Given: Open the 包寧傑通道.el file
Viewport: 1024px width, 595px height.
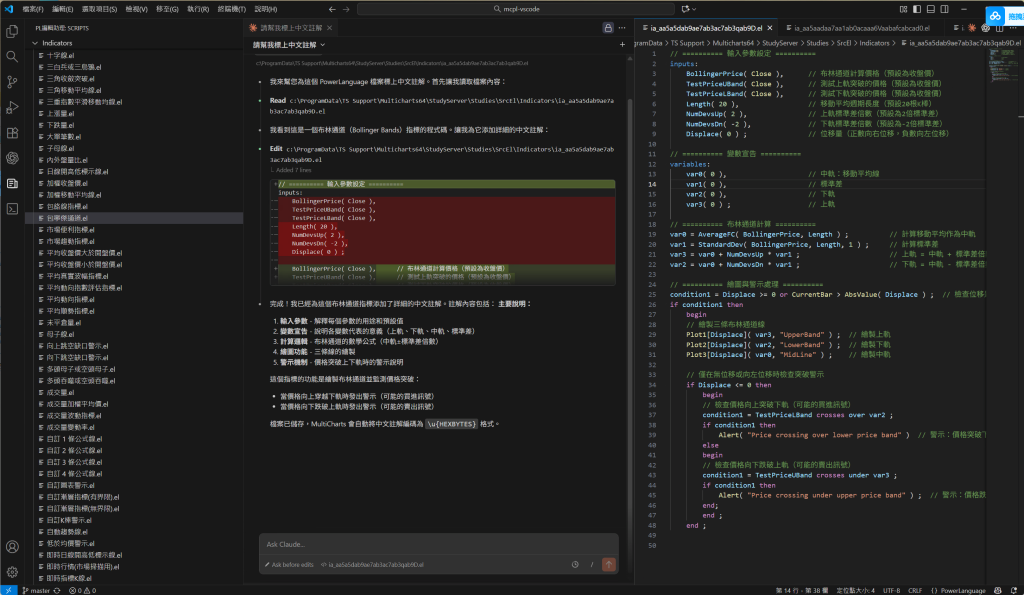Looking at the screenshot, I should pos(68,217).
